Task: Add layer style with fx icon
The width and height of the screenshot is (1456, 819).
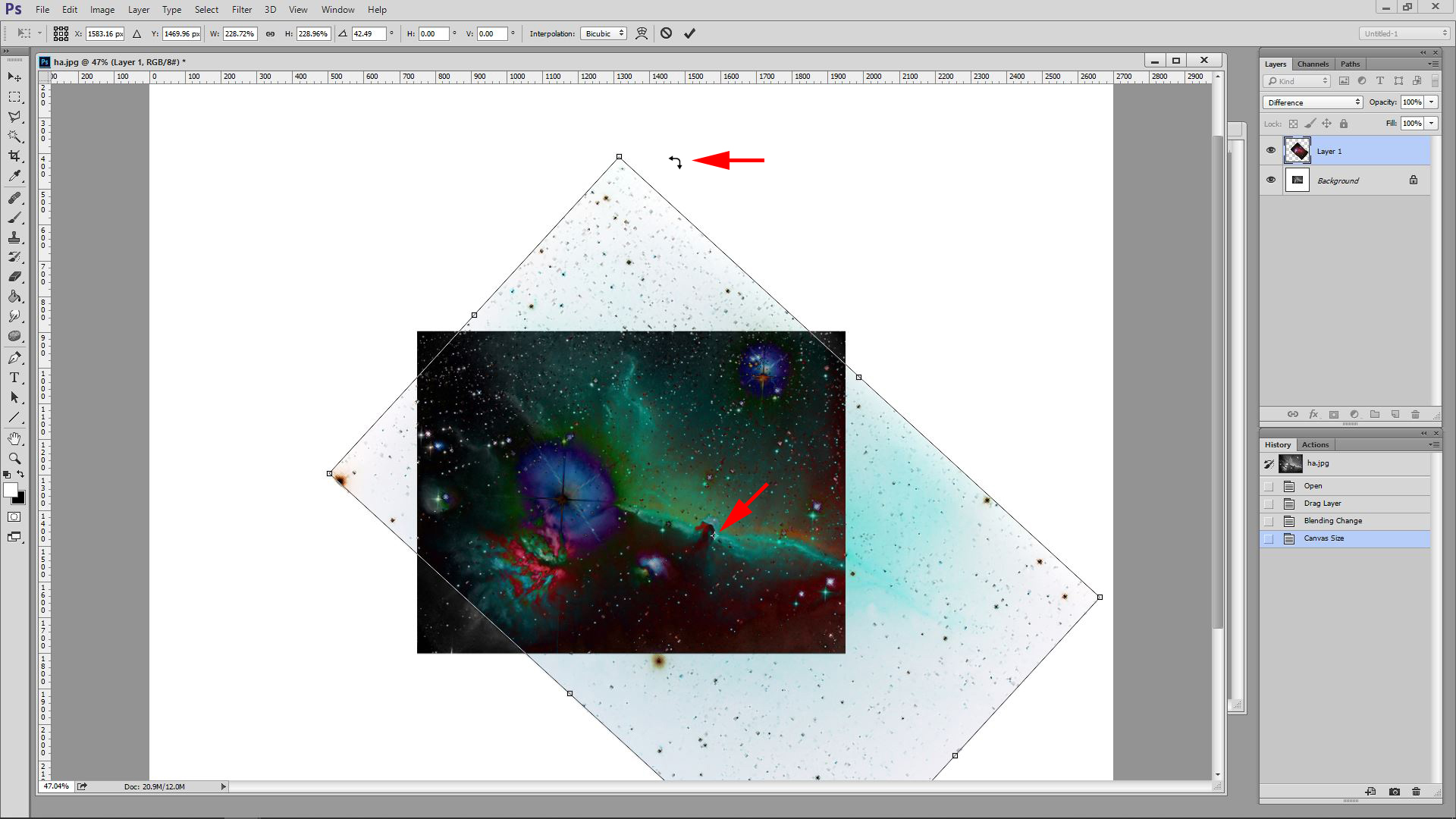Action: [x=1313, y=415]
